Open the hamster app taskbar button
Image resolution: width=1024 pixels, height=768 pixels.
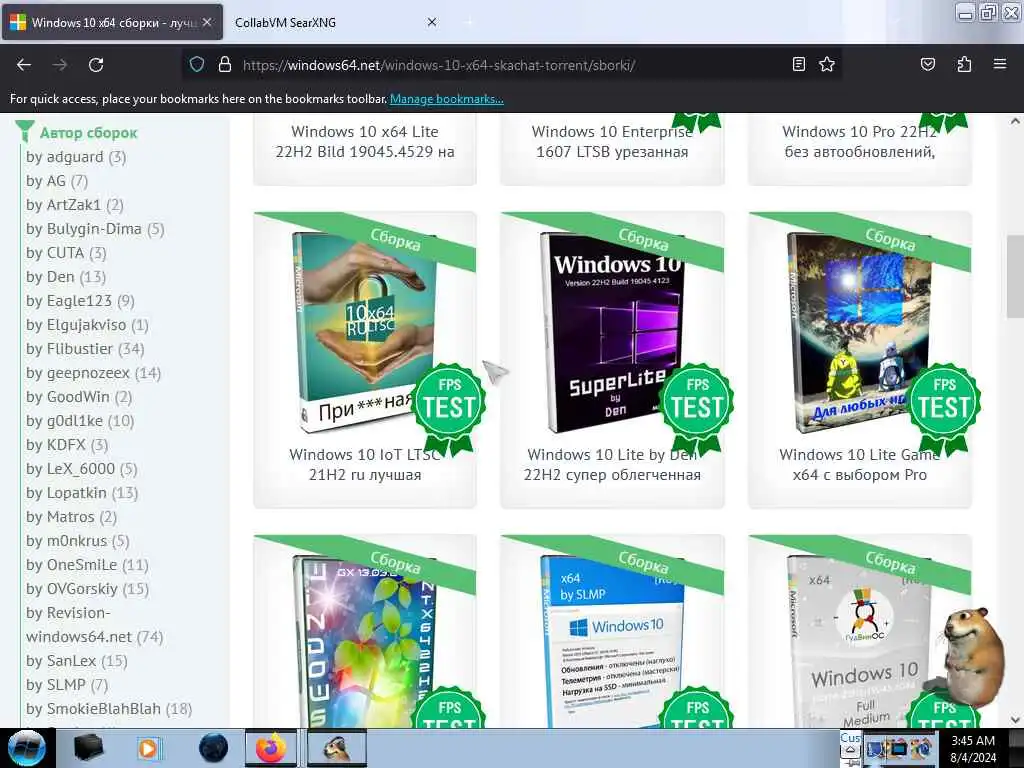click(336, 748)
